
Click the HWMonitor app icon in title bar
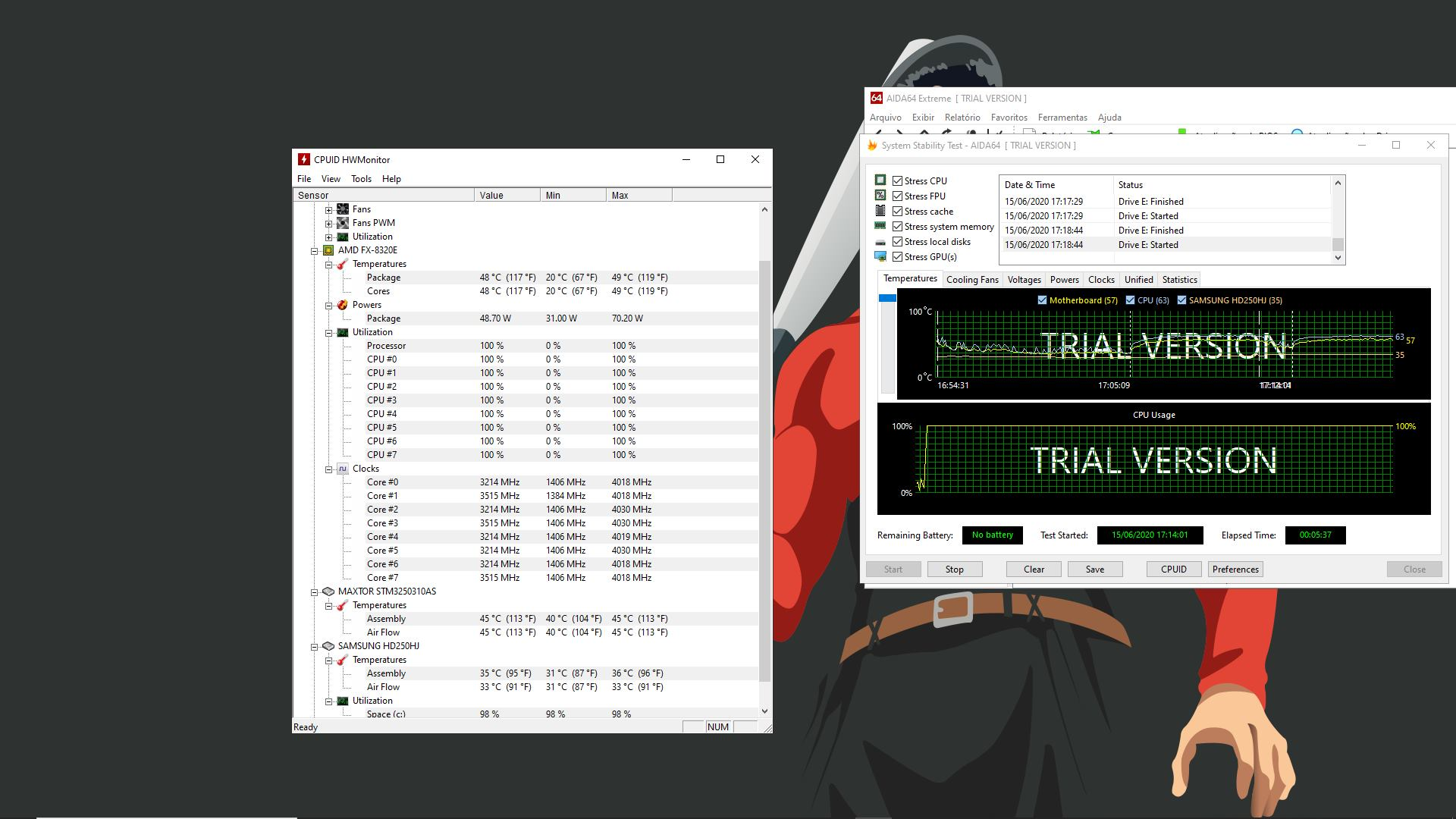(x=304, y=159)
